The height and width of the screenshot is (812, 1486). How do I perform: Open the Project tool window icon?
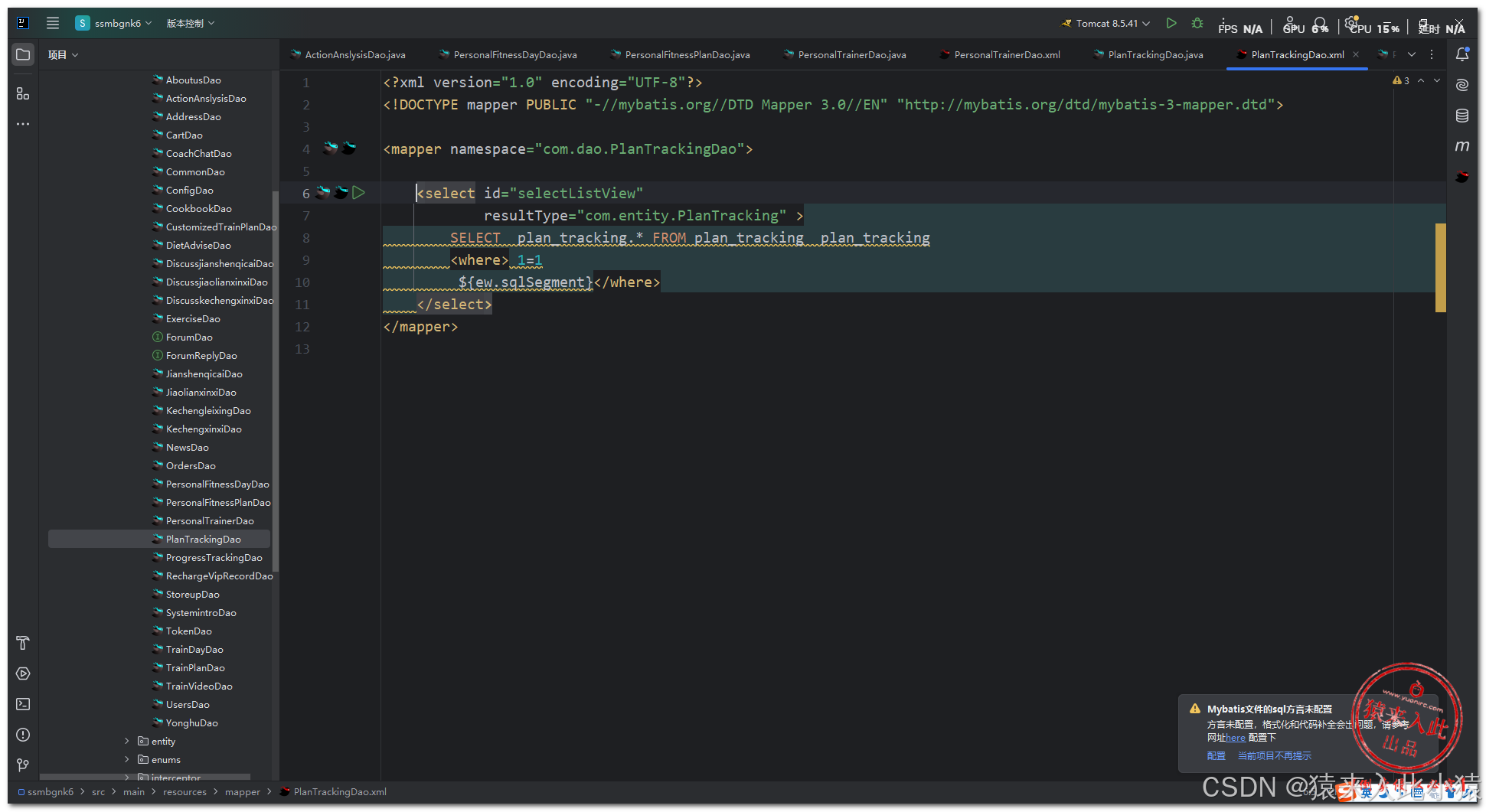click(23, 54)
